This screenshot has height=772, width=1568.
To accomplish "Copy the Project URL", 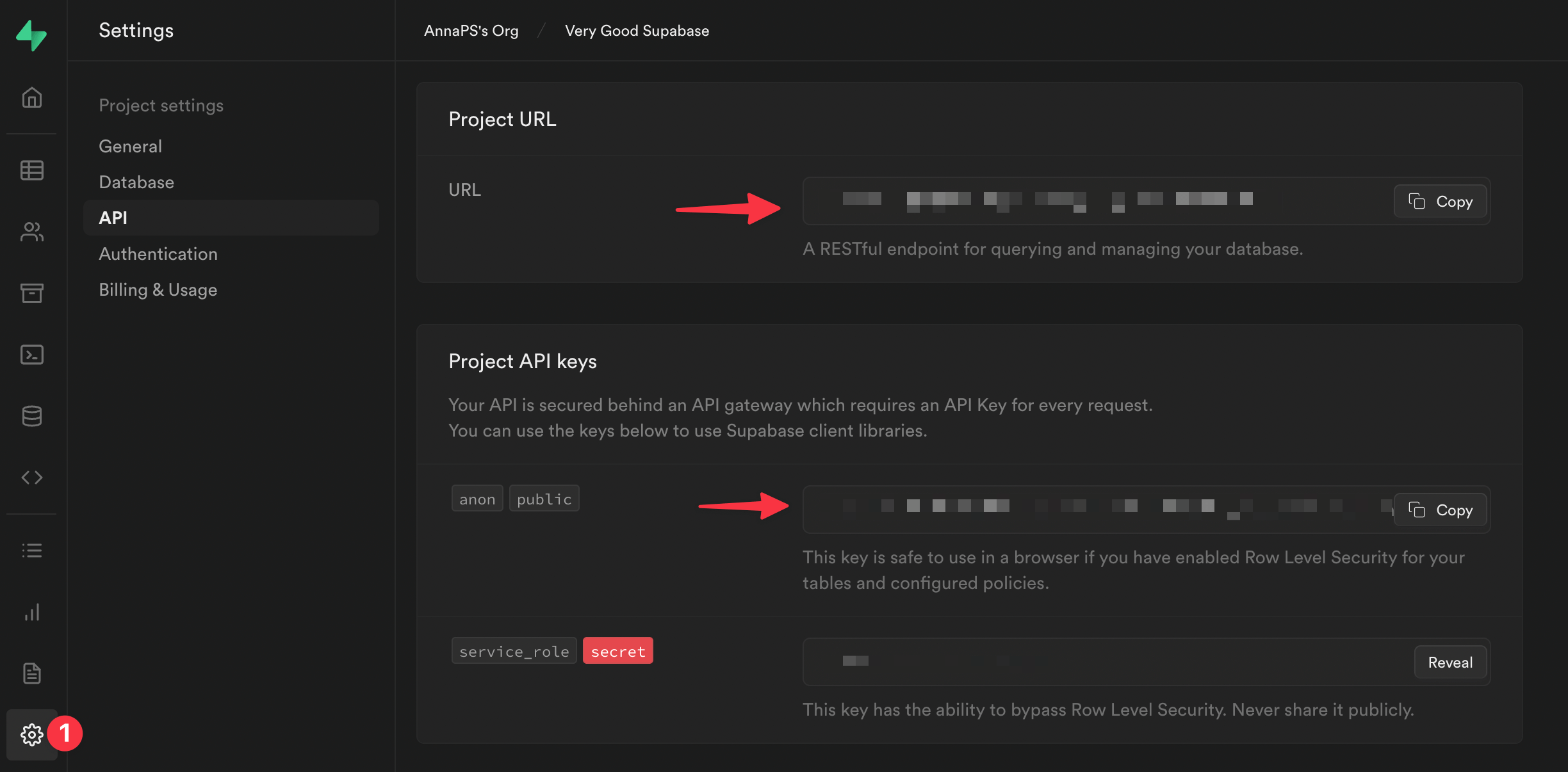I will point(1439,201).
